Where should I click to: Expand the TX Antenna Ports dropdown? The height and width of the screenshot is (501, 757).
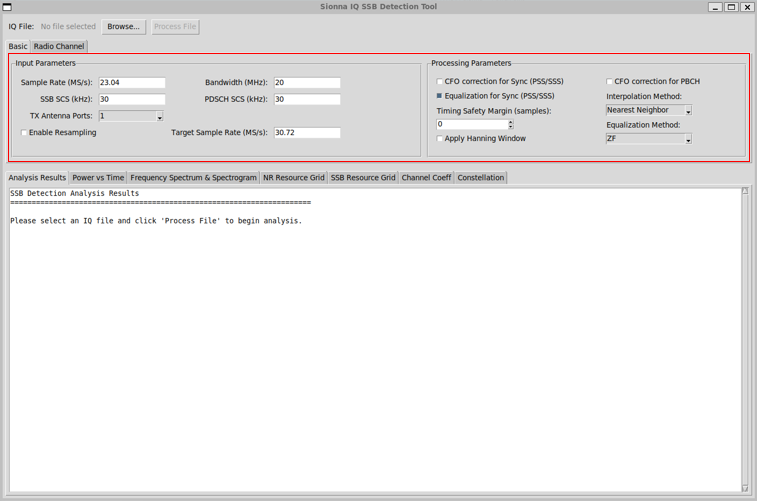[x=159, y=117]
